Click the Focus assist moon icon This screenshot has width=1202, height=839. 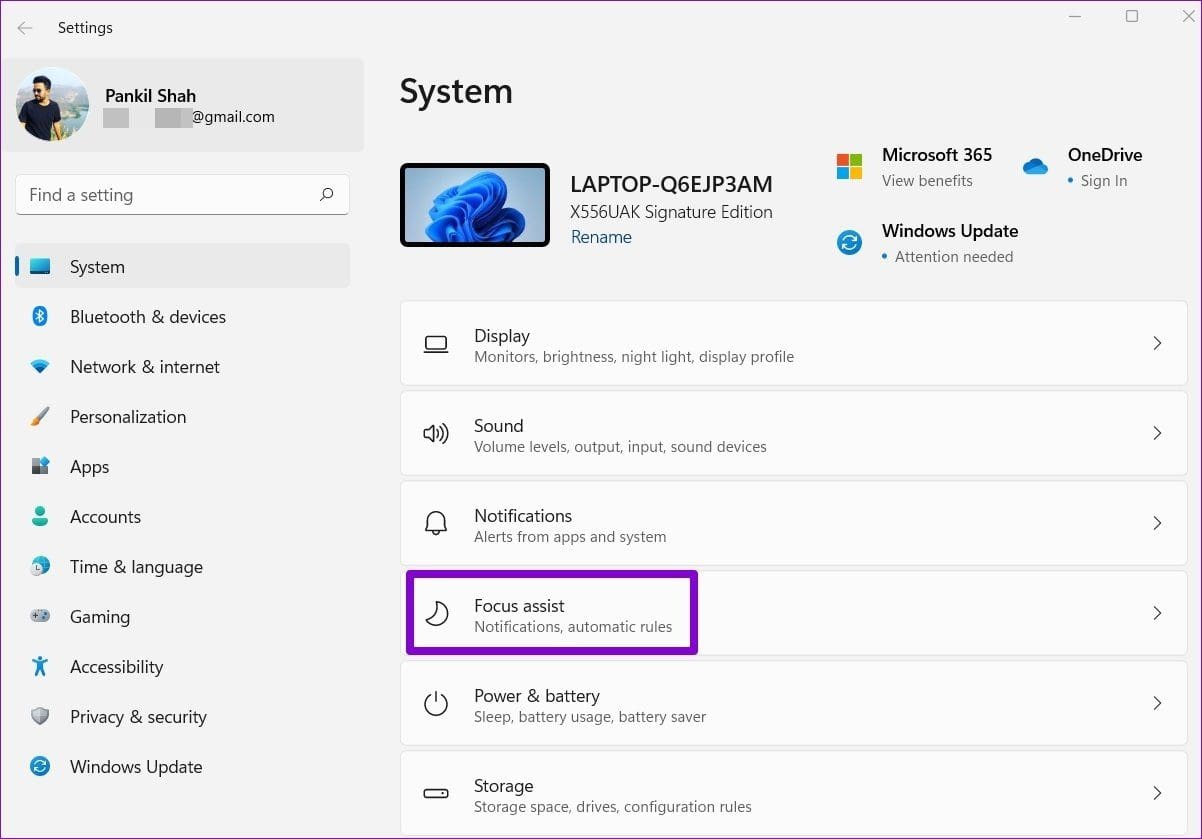coord(436,614)
